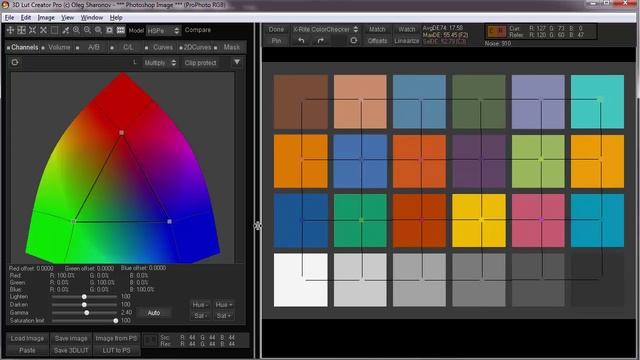Click the color checker grid icon
The height and width of the screenshot is (360, 640).
[x=121, y=30]
